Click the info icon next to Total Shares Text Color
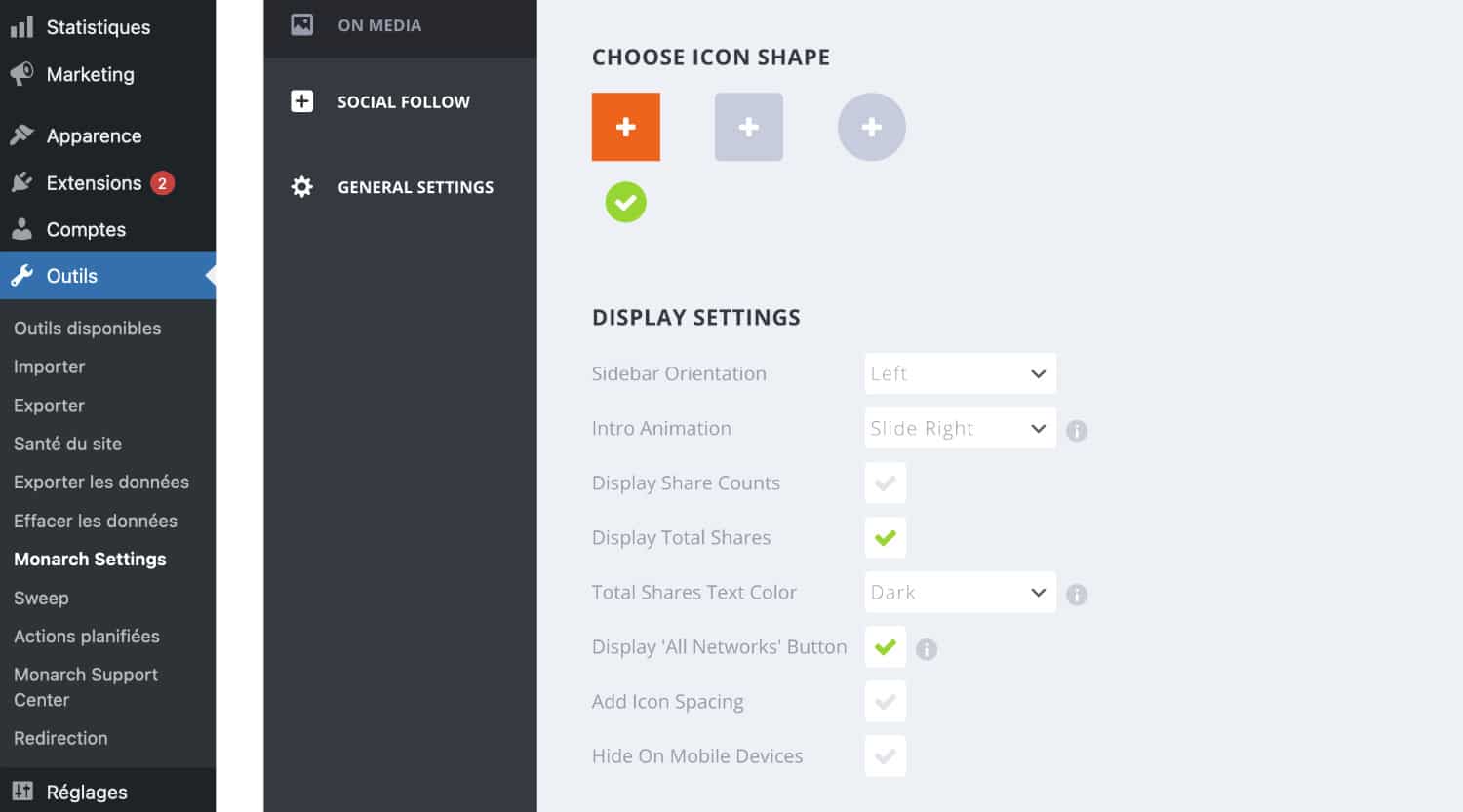1463x812 pixels. pos(1077,594)
